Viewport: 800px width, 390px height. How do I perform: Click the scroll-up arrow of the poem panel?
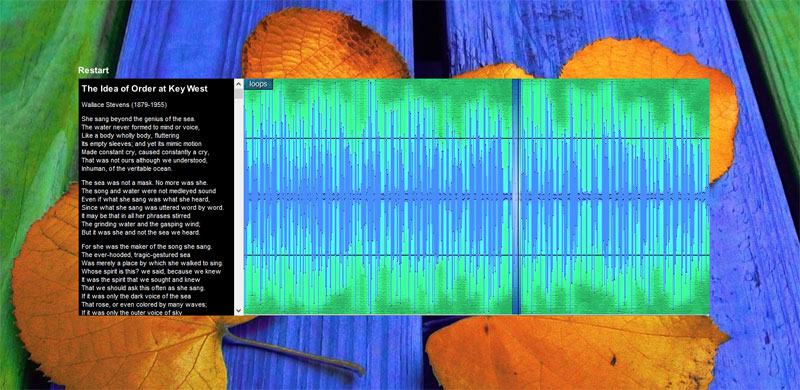[x=239, y=83]
